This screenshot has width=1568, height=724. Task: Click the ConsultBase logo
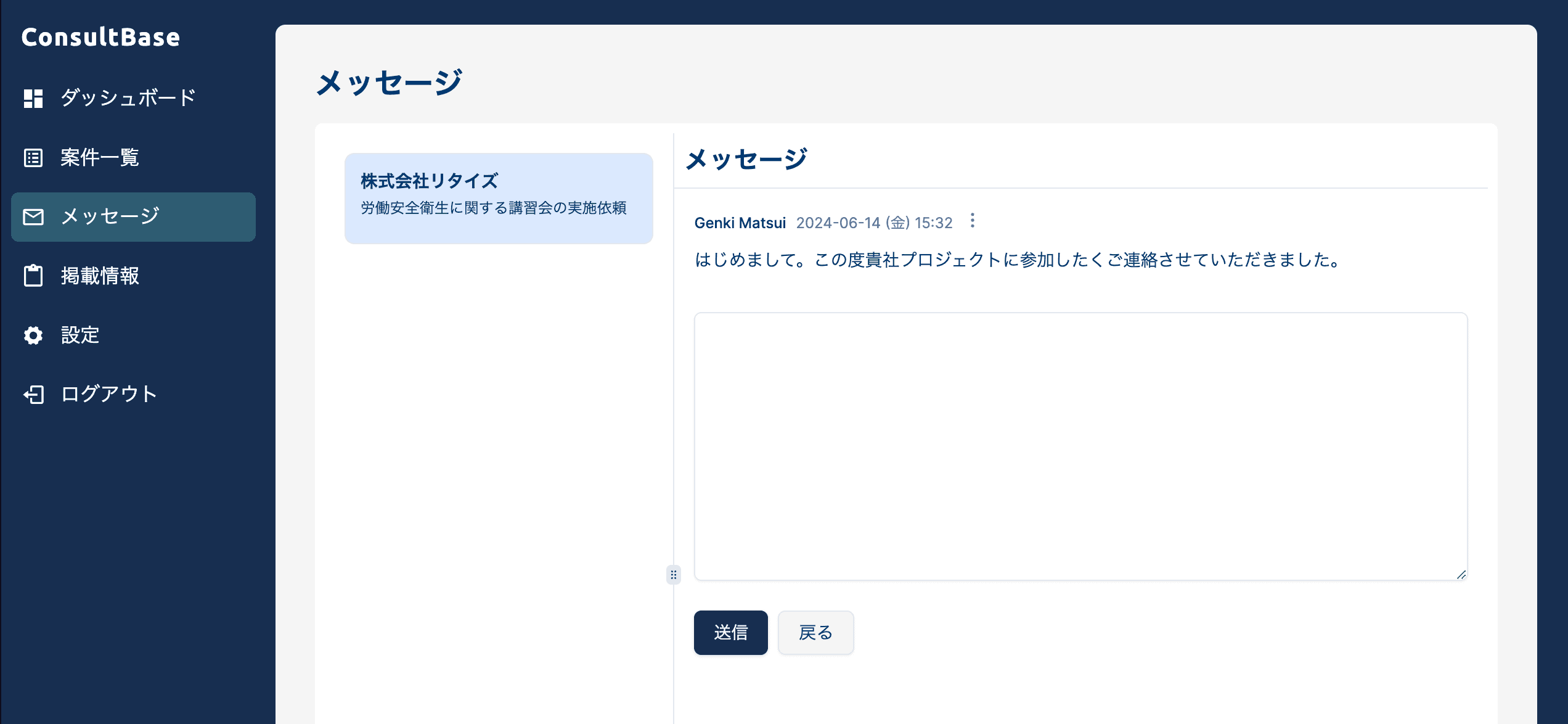[x=101, y=37]
